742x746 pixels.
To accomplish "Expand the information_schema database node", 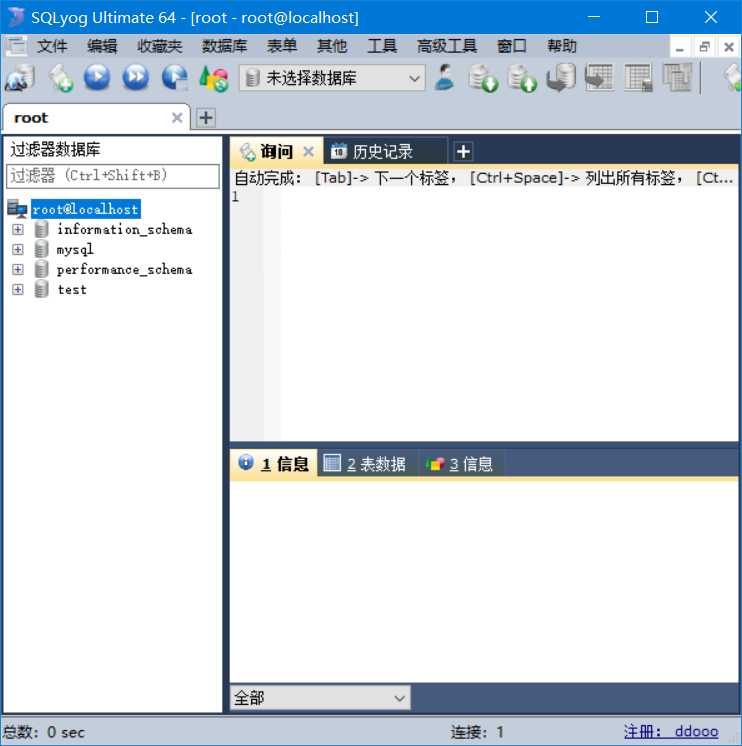I will coord(18,230).
